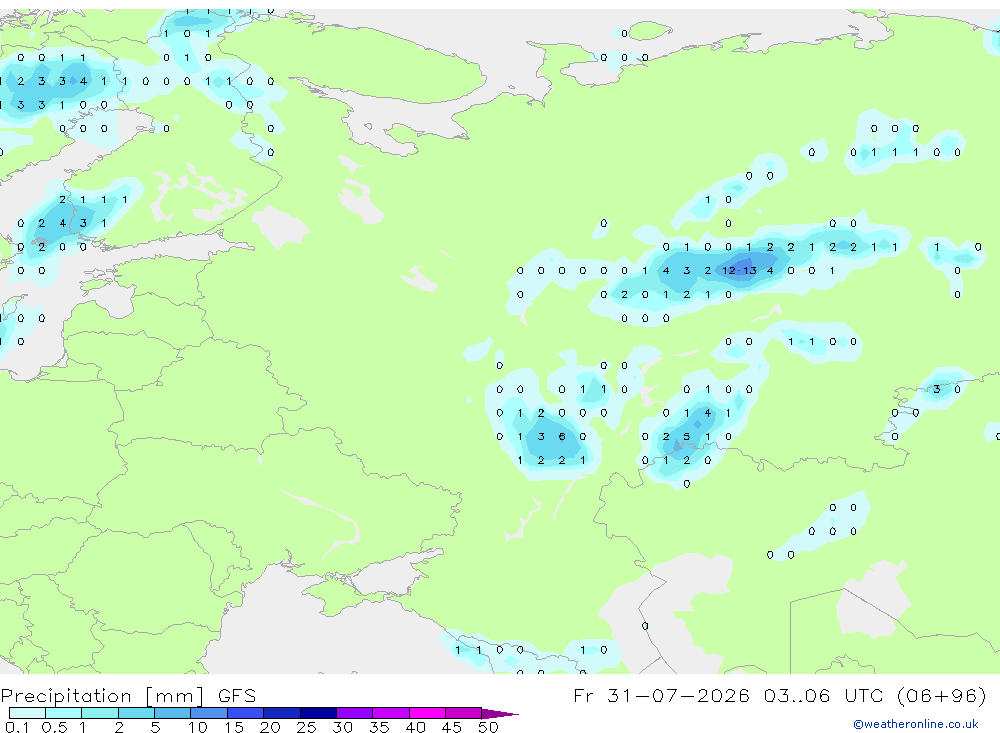Click the 5–10 mm legend color box

pos(173,713)
